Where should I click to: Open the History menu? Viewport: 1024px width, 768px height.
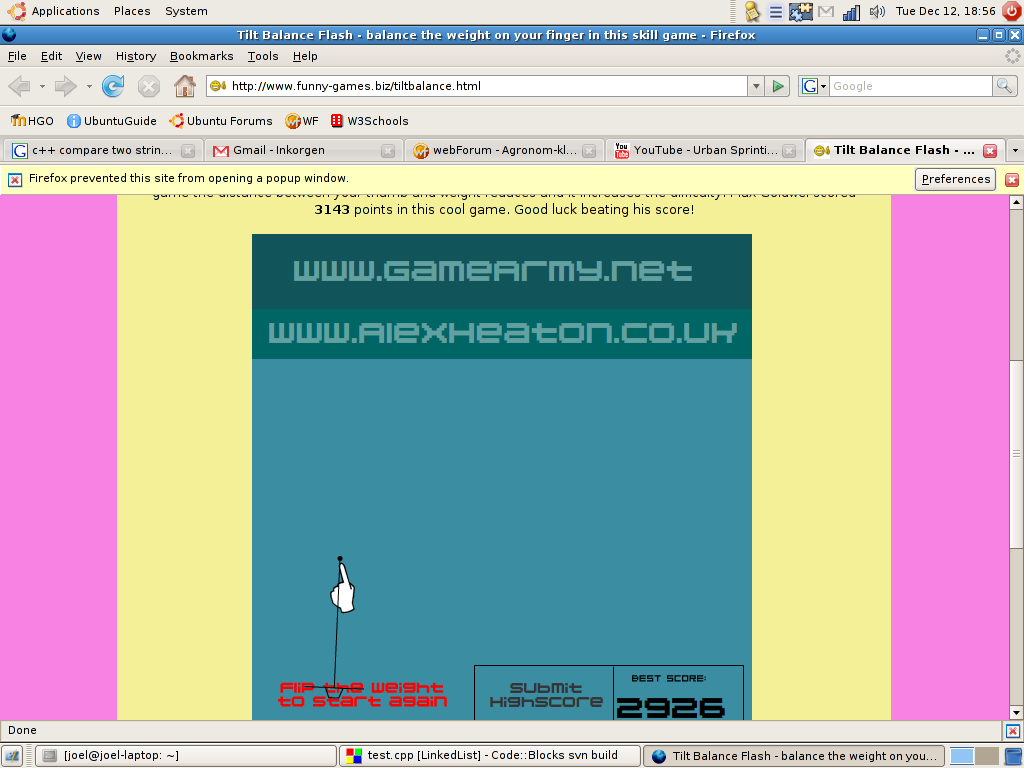(136, 56)
